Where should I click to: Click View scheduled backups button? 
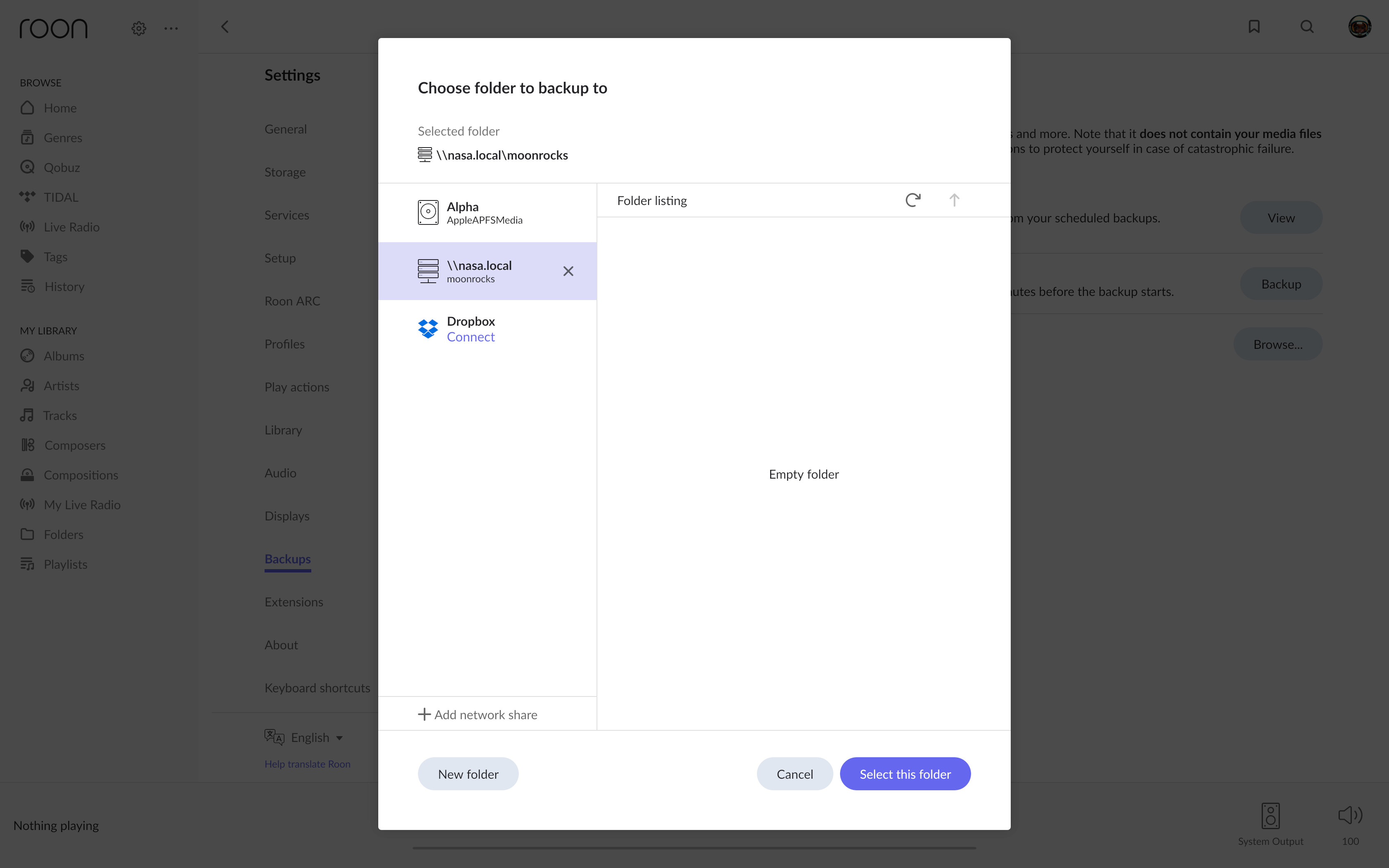[1281, 217]
